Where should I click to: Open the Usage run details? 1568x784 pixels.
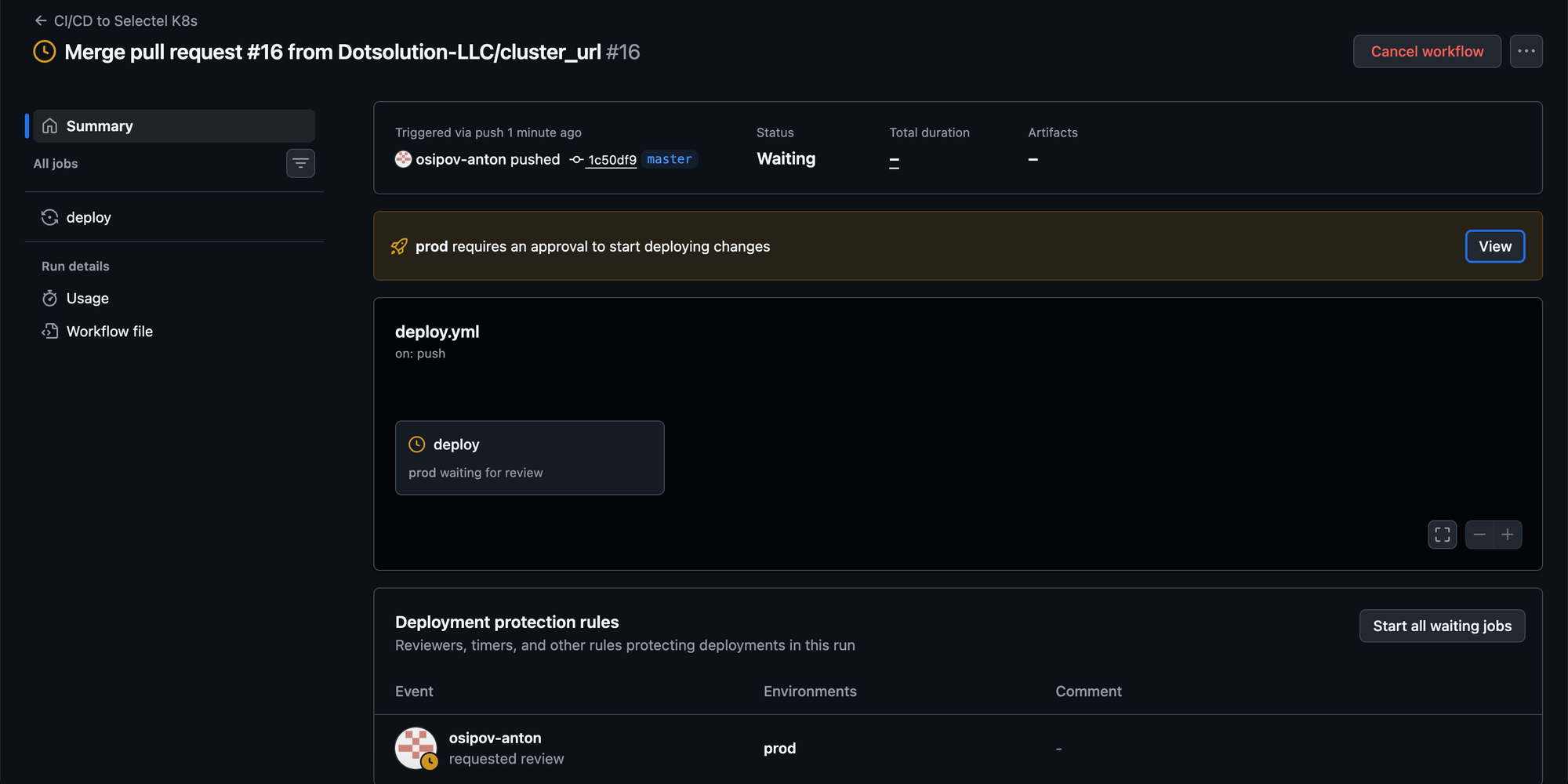(x=87, y=299)
